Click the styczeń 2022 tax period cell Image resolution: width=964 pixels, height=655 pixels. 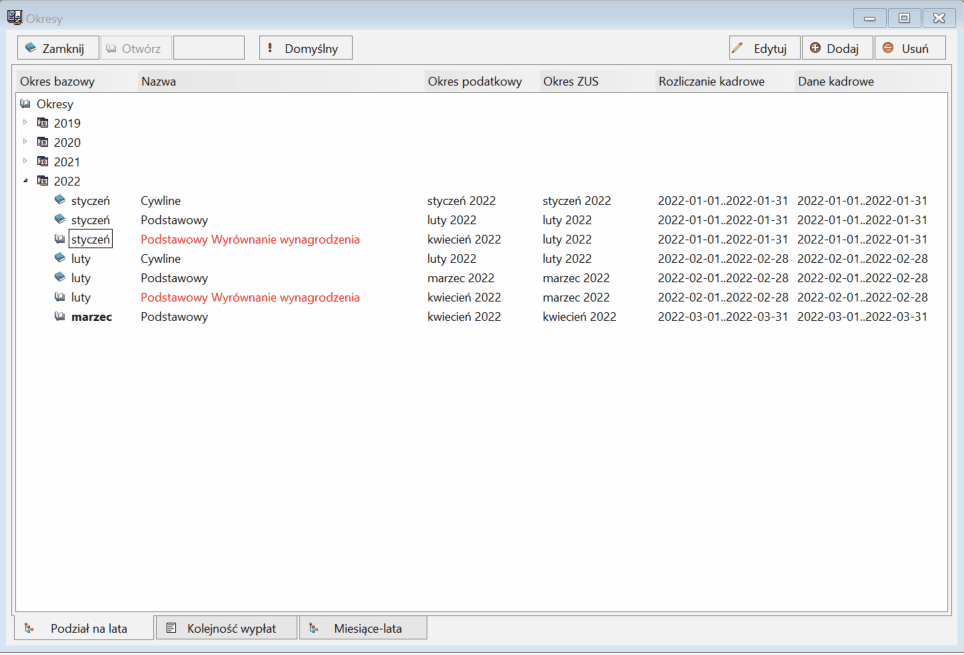[x=461, y=200]
